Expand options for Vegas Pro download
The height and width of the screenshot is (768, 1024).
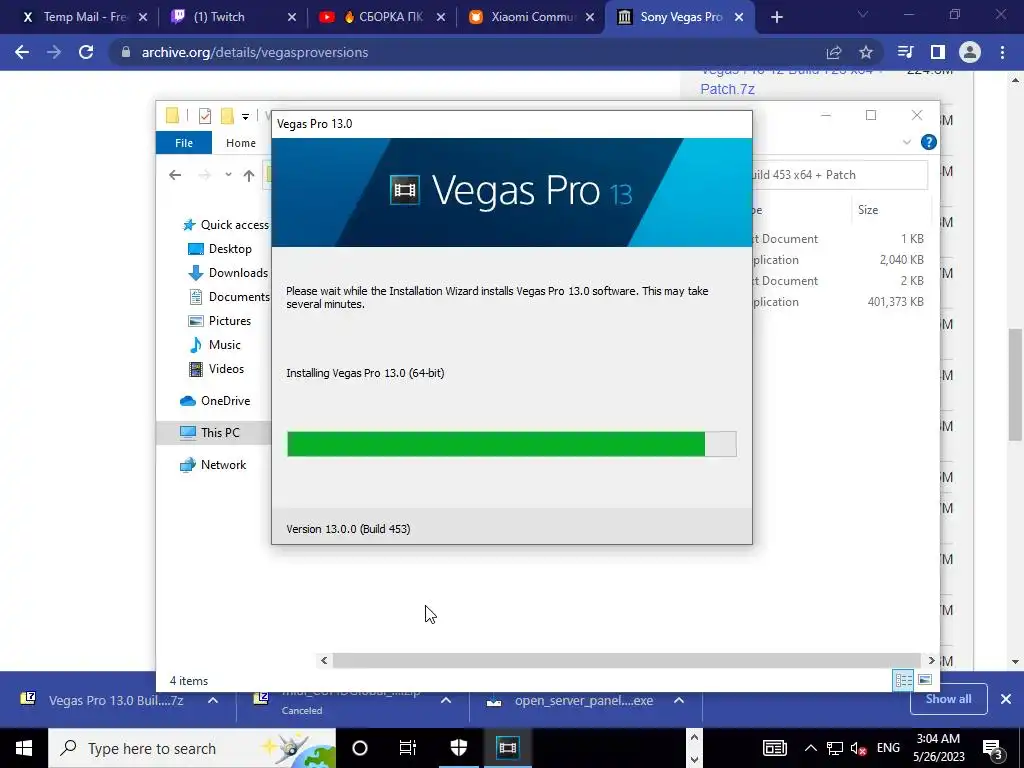click(213, 700)
